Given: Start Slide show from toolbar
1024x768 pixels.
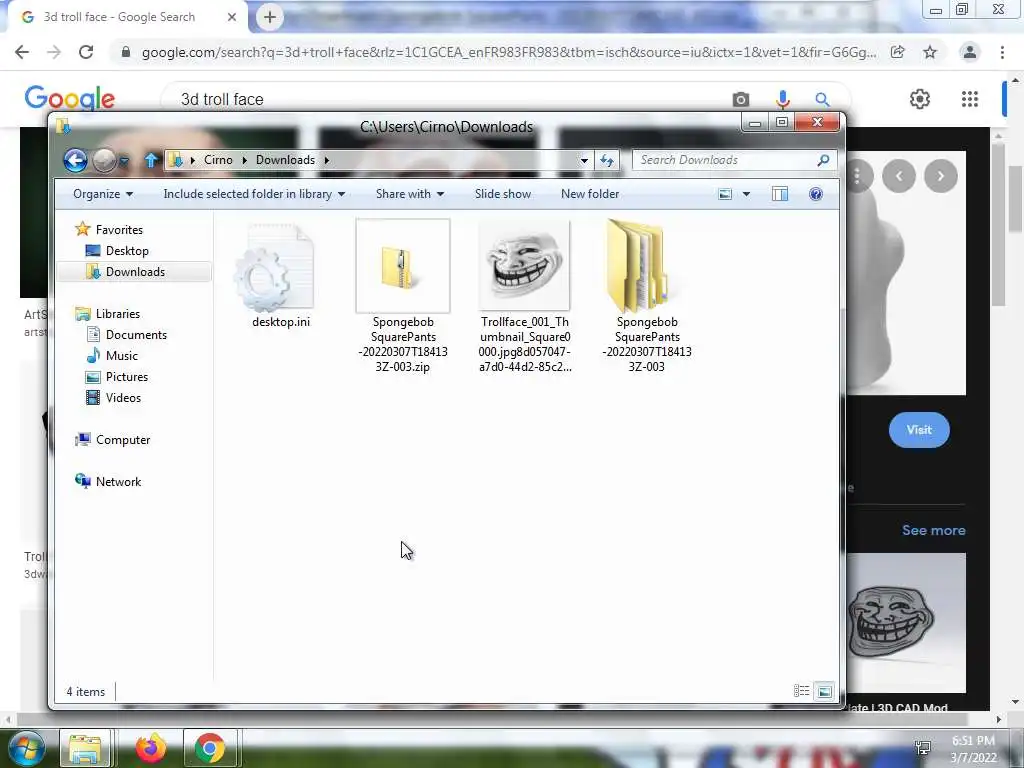Looking at the screenshot, I should pos(503,194).
